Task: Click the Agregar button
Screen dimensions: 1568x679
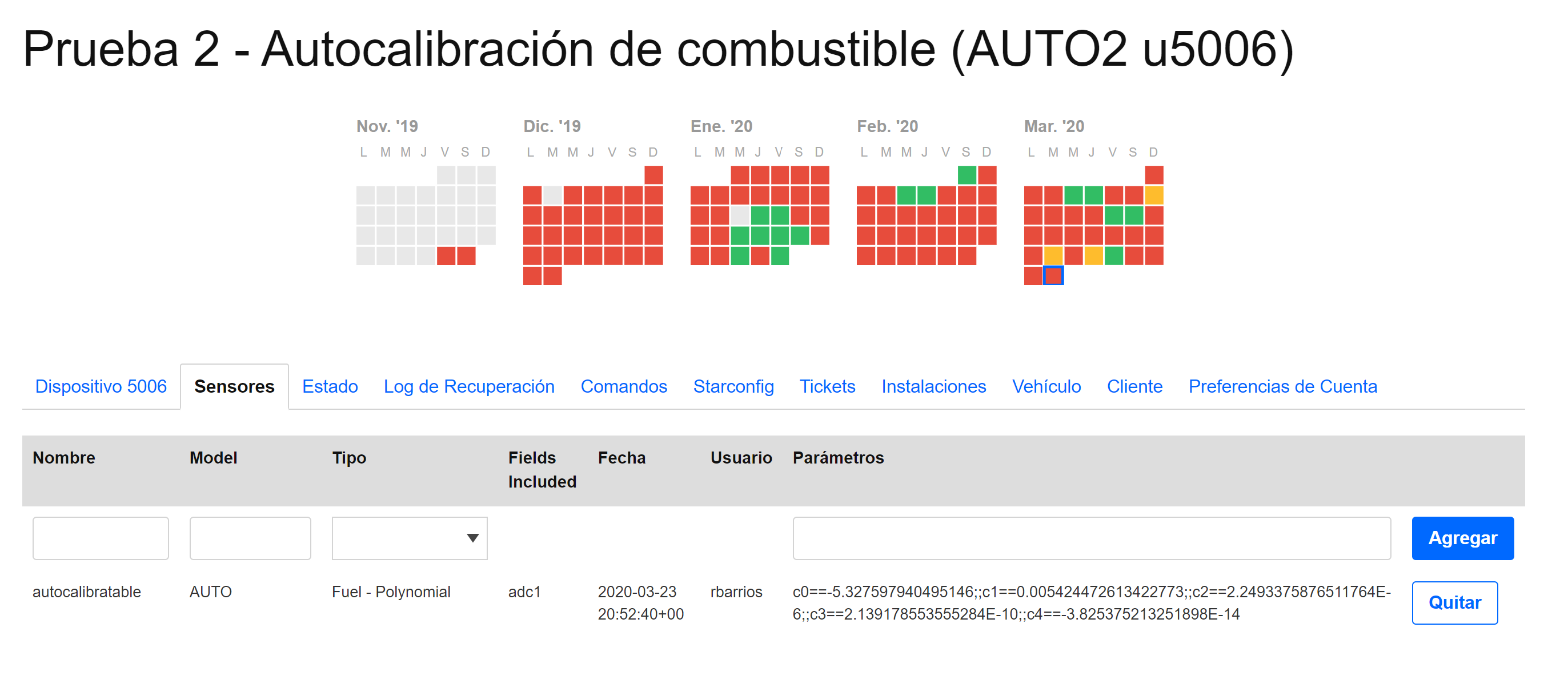Action: click(x=1462, y=538)
